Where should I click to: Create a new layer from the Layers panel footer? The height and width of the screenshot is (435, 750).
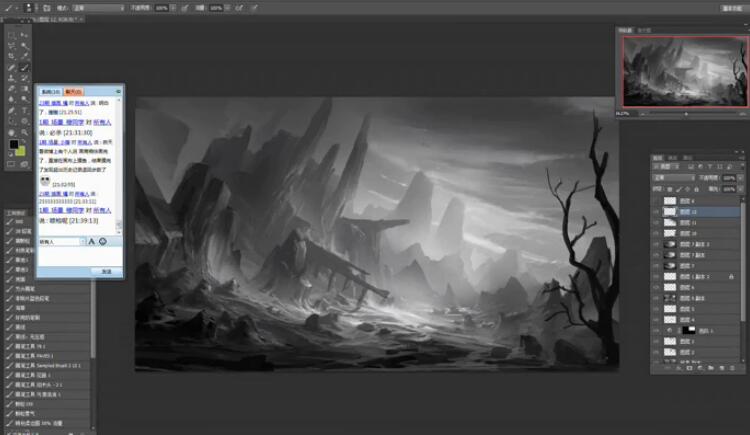click(x=722, y=368)
